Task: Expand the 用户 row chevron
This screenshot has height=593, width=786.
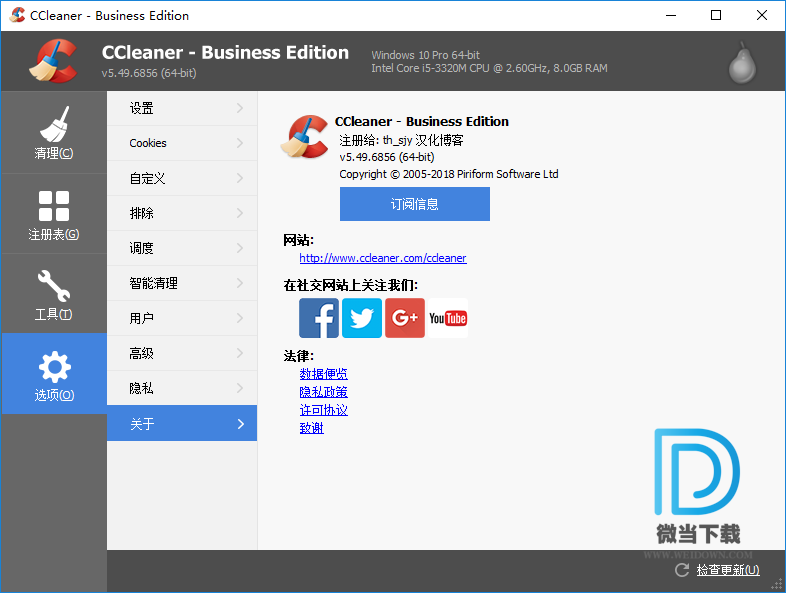Action: [240, 318]
